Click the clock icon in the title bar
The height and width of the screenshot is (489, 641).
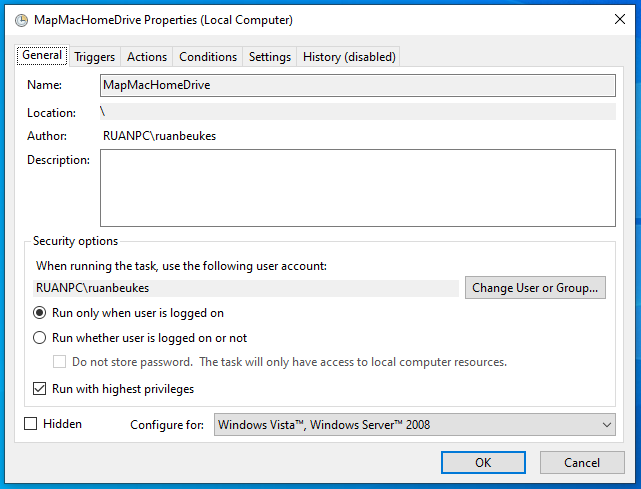click(x=22, y=19)
